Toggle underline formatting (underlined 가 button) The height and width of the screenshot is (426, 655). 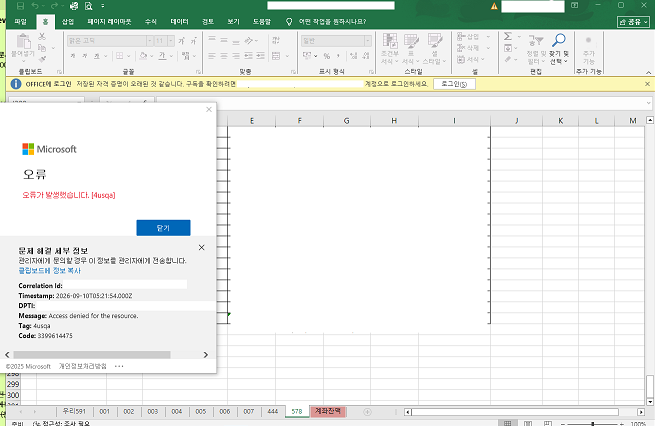click(x=96, y=56)
